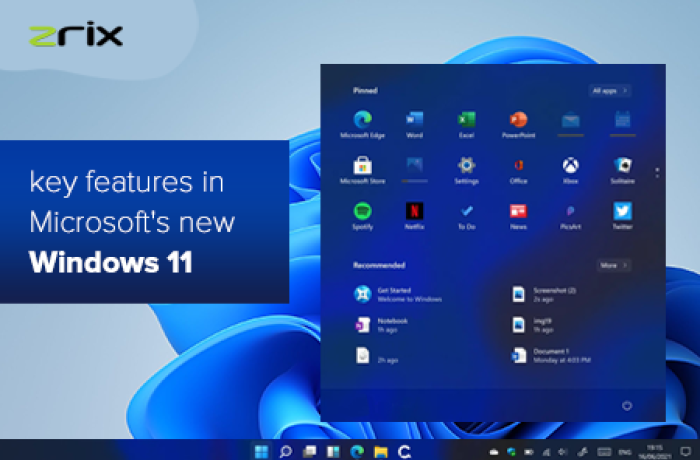
Task: Open Microsoft Edge from pinned apps
Action: 363,122
